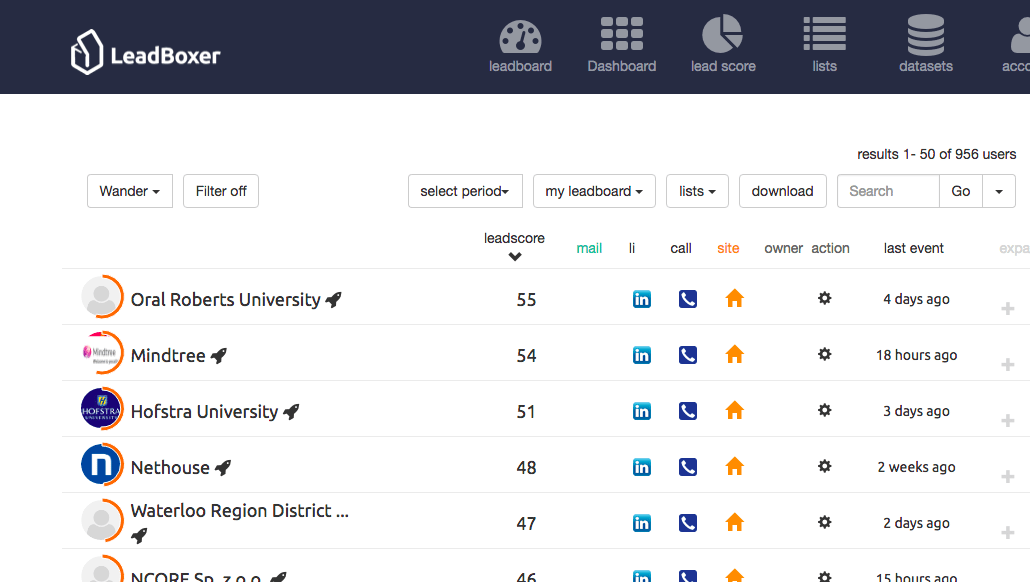
Task: Open action gear for Waterloo Region District
Action: tap(824, 522)
